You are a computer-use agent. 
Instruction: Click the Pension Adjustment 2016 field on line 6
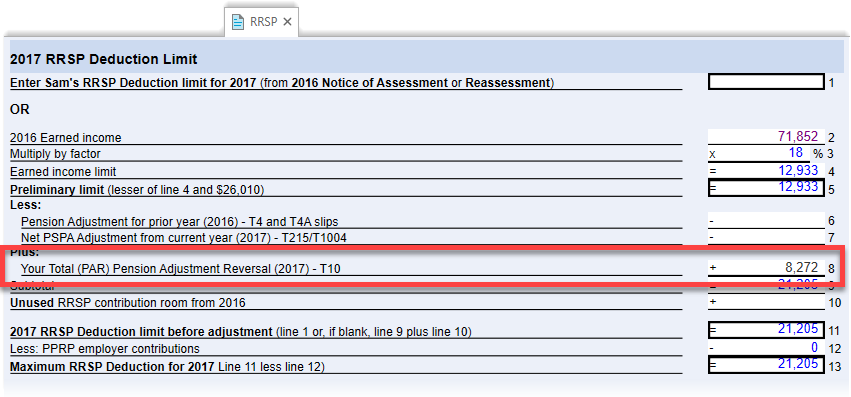point(766,221)
